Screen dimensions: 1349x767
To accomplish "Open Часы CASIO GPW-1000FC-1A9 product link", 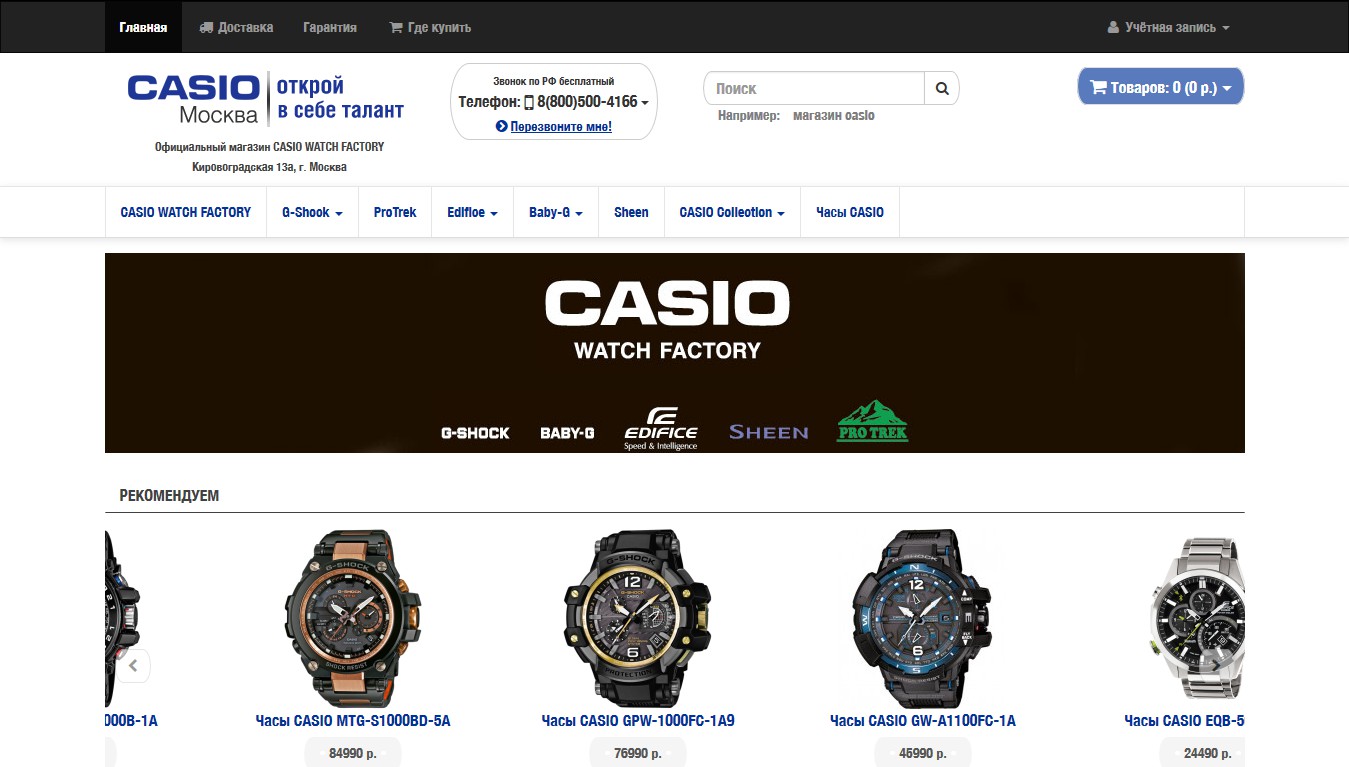I will coord(638,720).
